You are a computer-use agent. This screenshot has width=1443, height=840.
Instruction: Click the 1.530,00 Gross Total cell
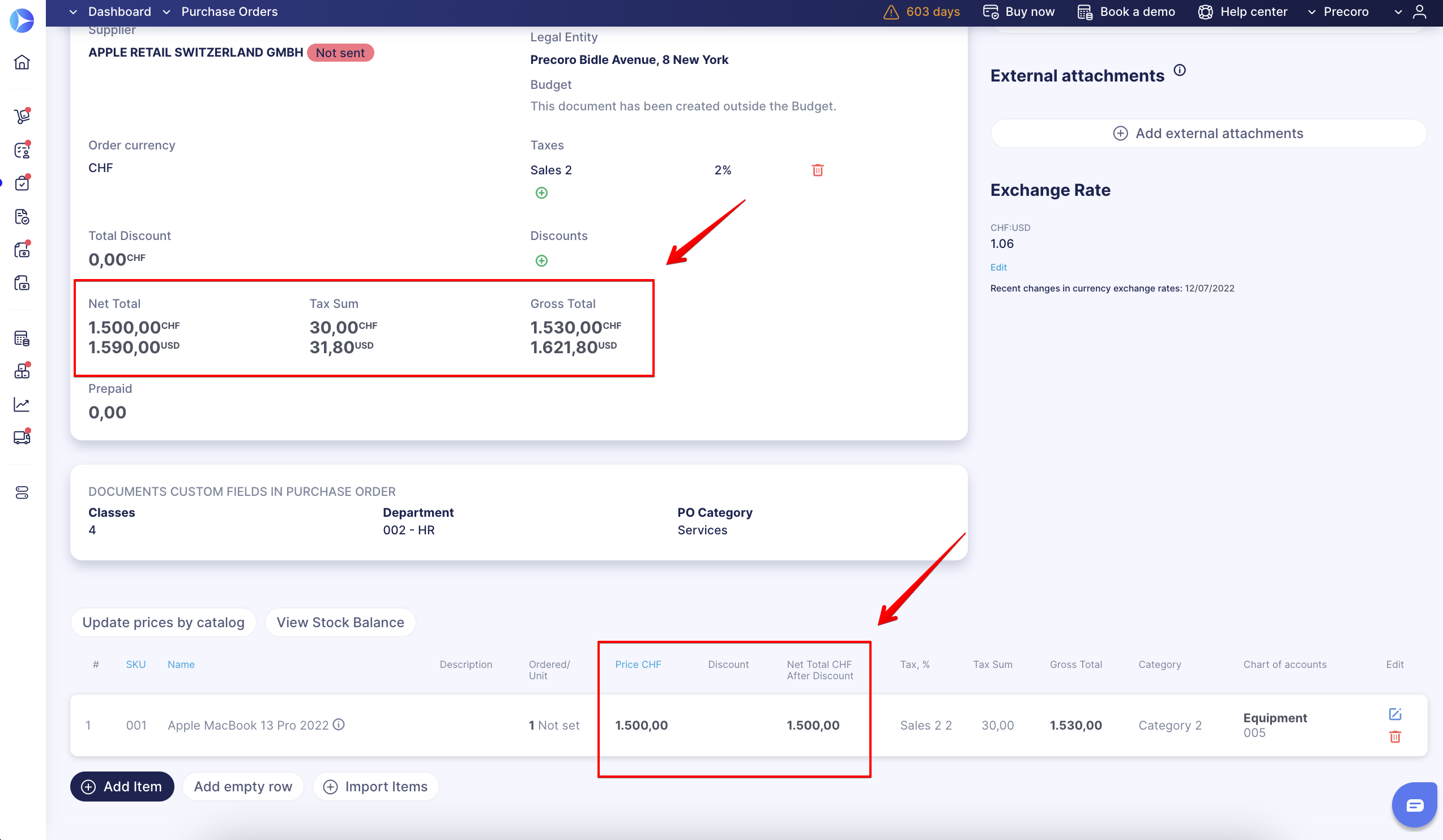coord(1075,725)
